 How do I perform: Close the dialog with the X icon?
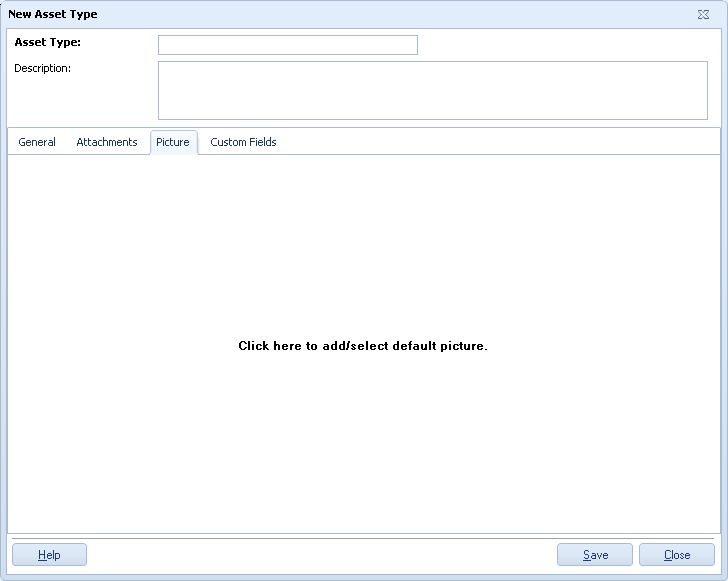coord(703,15)
